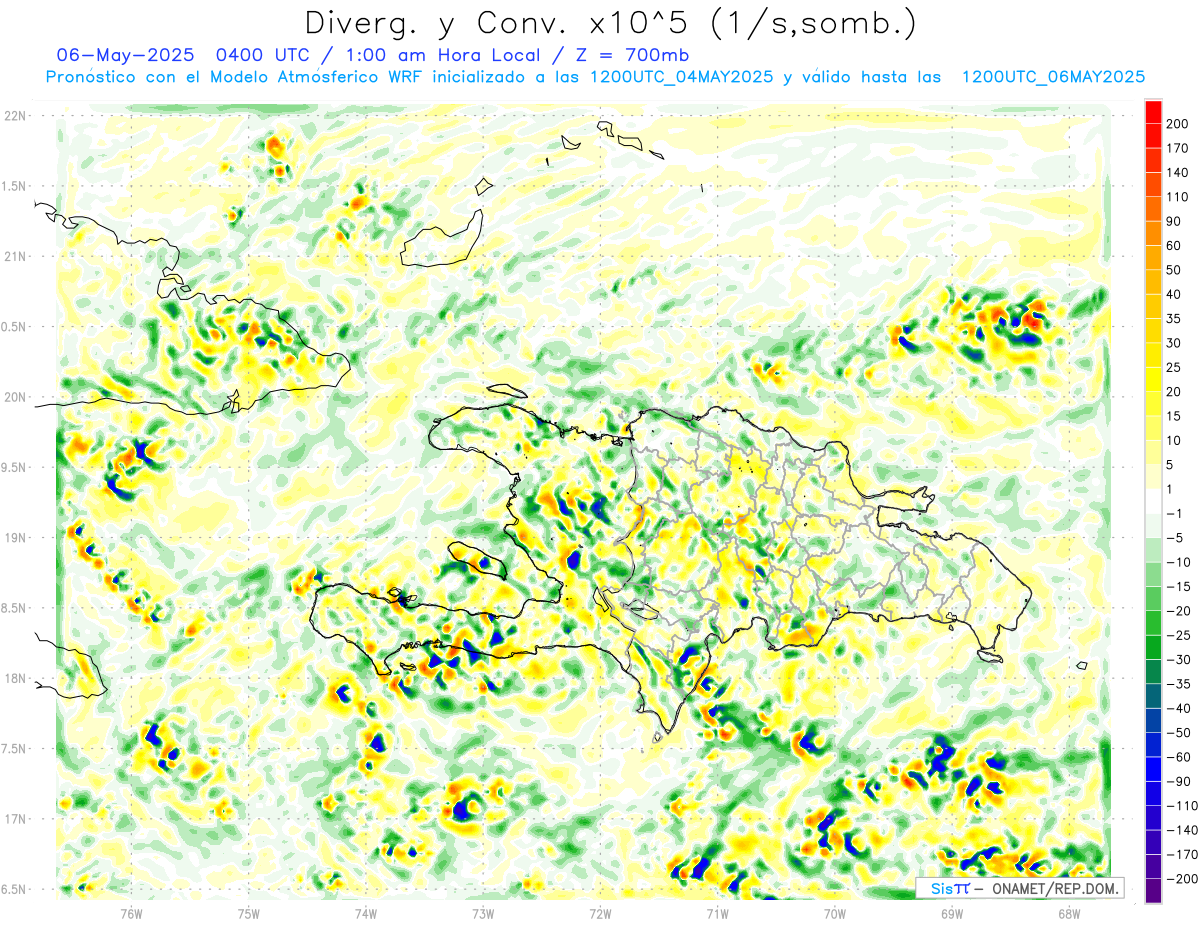Screen dimensions: 1200x927
Task: Select the dark purple swatch below -200
Action: tap(1153, 891)
